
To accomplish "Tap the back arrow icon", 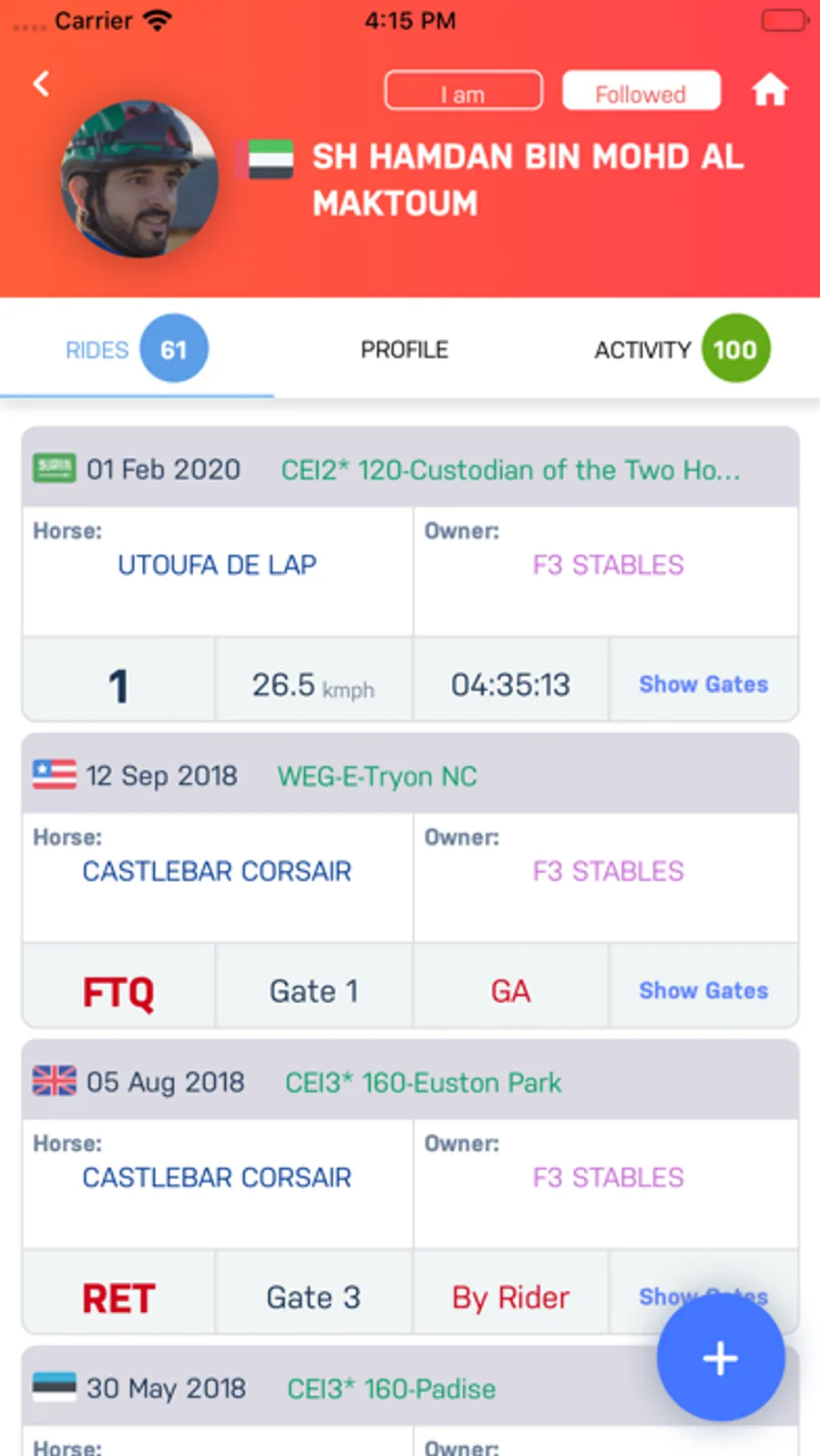I will point(41,85).
